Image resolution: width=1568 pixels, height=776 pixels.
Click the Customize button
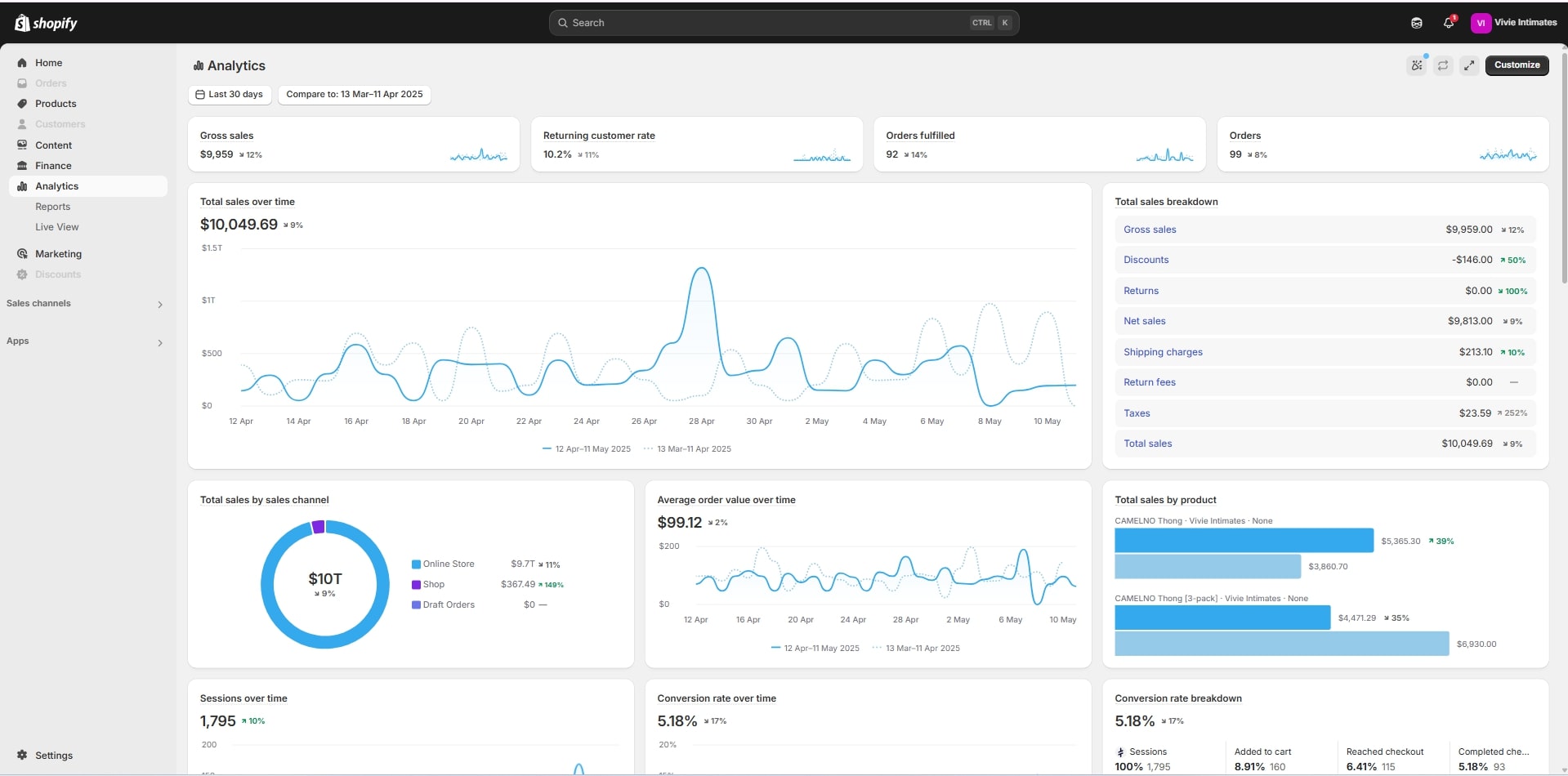click(x=1517, y=65)
